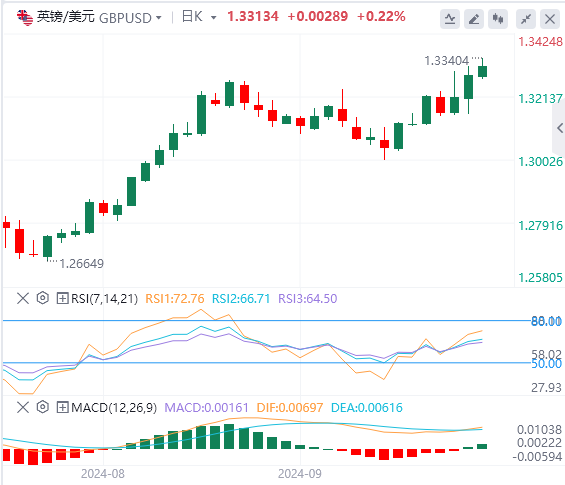Click the latest green candlestick near 1.33404
Image resolution: width=565 pixels, height=485 pixels.
click(x=482, y=71)
